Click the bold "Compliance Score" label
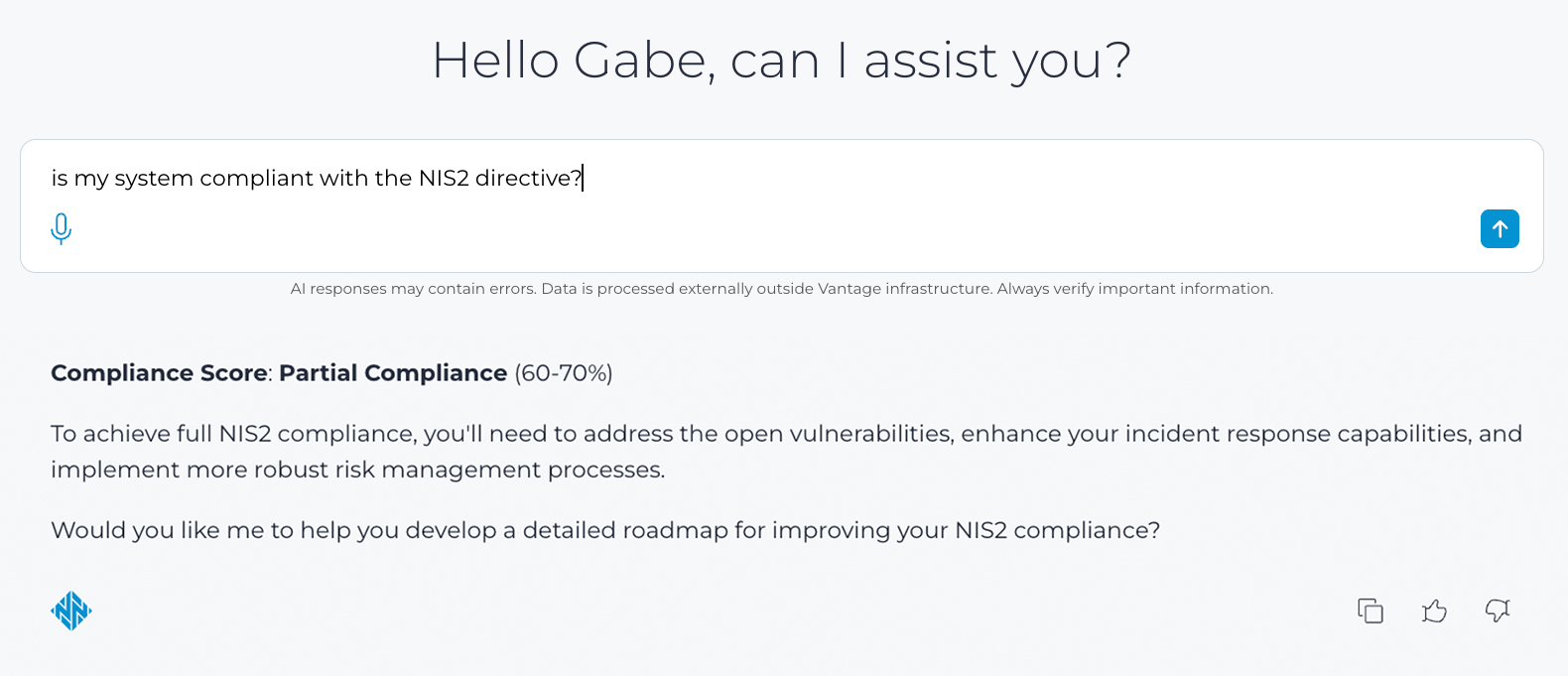Viewport: 1568px width, 676px height. [159, 373]
